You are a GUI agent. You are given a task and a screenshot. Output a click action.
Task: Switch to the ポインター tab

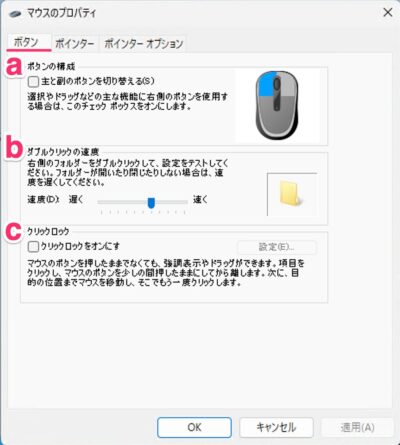coord(75,44)
